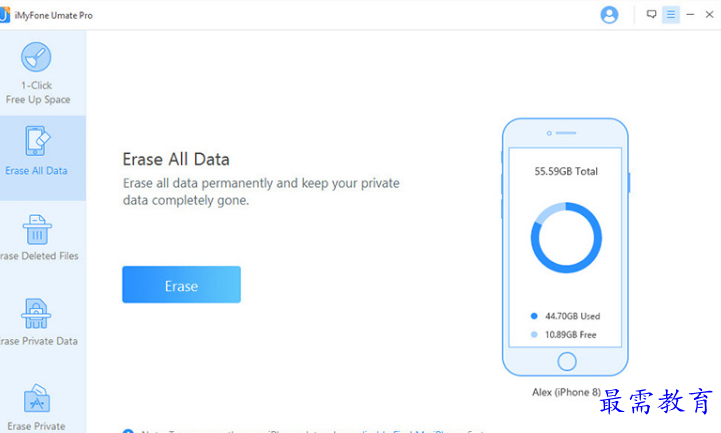The height and width of the screenshot is (433, 721).
Task: Select the Erase All Data phone icon
Action: pos(37,141)
